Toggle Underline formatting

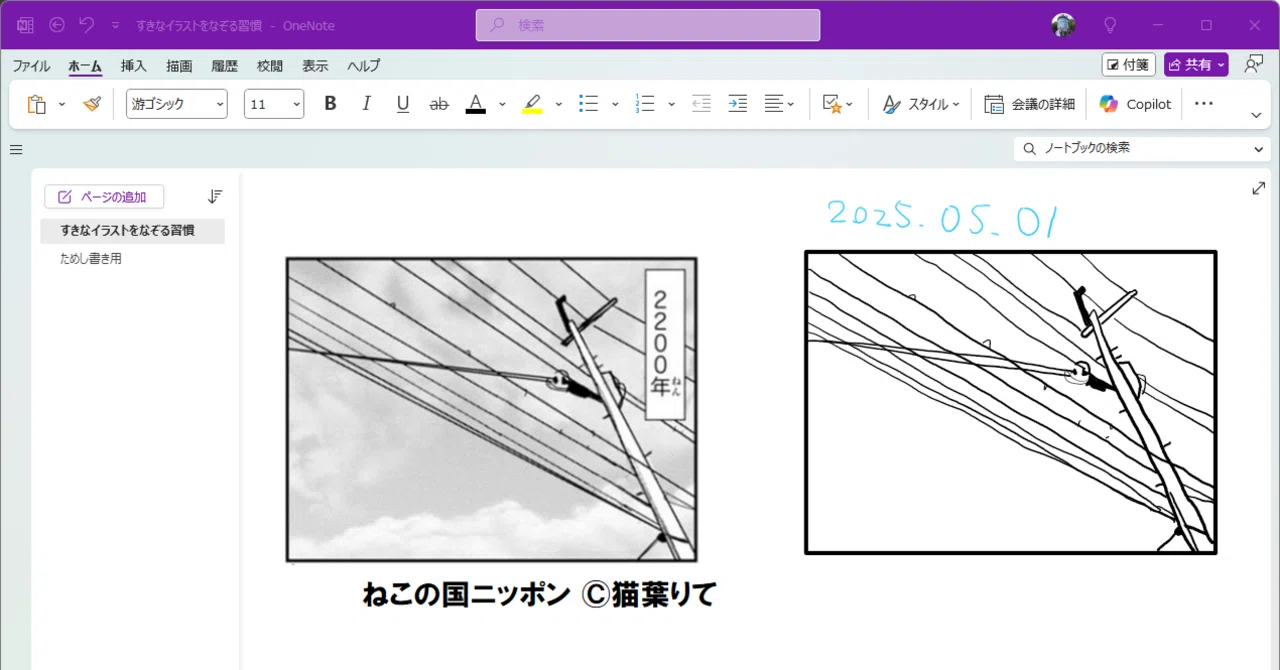click(403, 104)
